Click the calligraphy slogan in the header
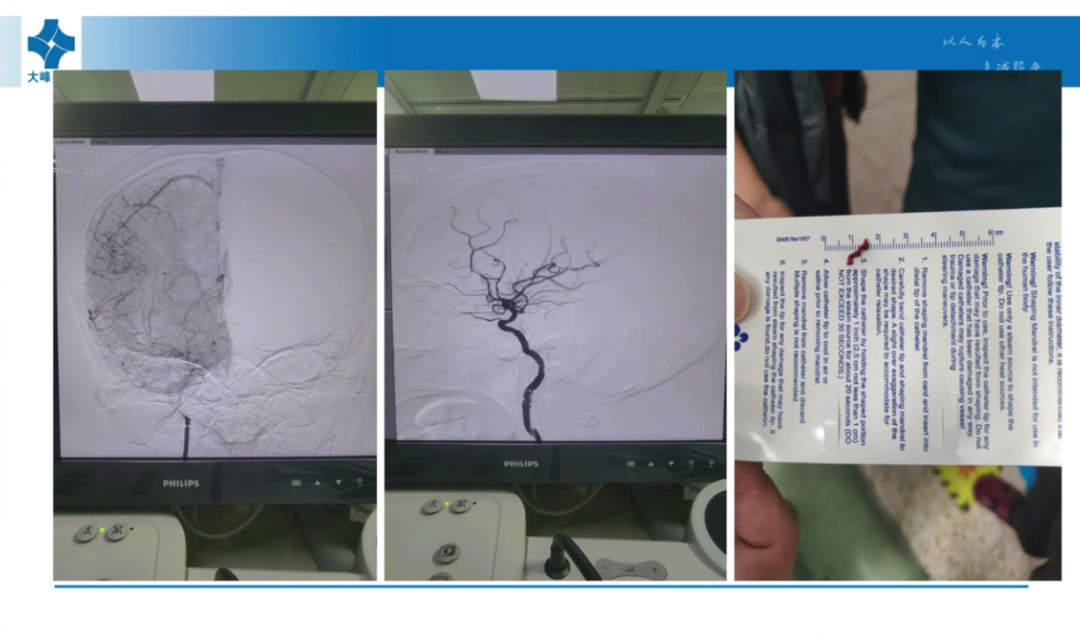 pyautogui.click(x=992, y=53)
